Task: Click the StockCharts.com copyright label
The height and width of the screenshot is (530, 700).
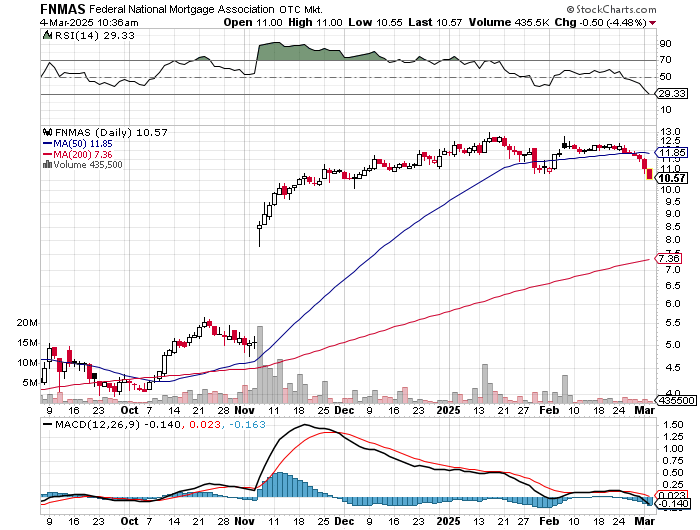Action: coord(612,9)
